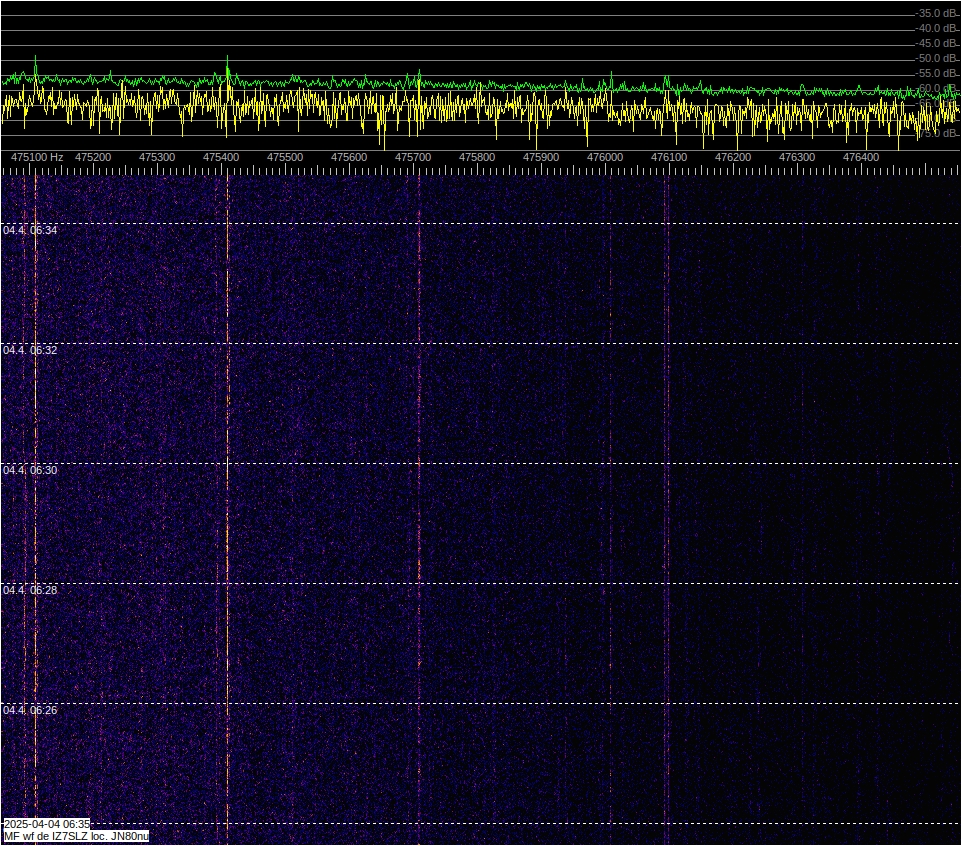Click the -50.0 dB scale label
The height and width of the screenshot is (846, 962).
(937, 58)
